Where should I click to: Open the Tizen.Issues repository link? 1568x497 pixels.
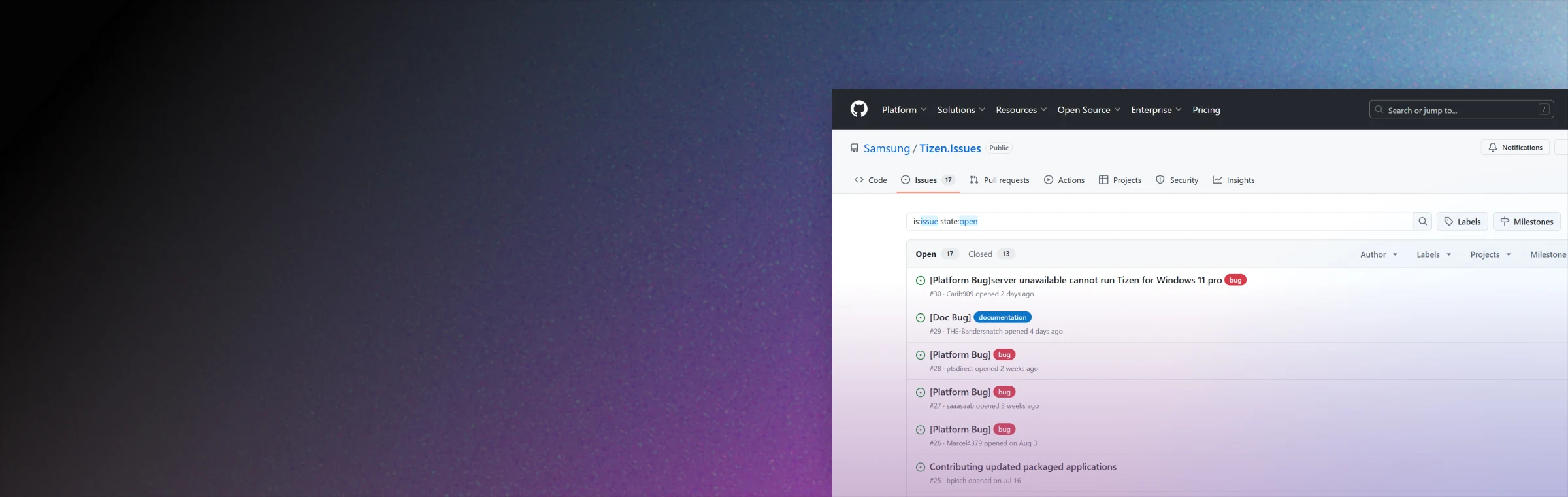[x=950, y=148]
